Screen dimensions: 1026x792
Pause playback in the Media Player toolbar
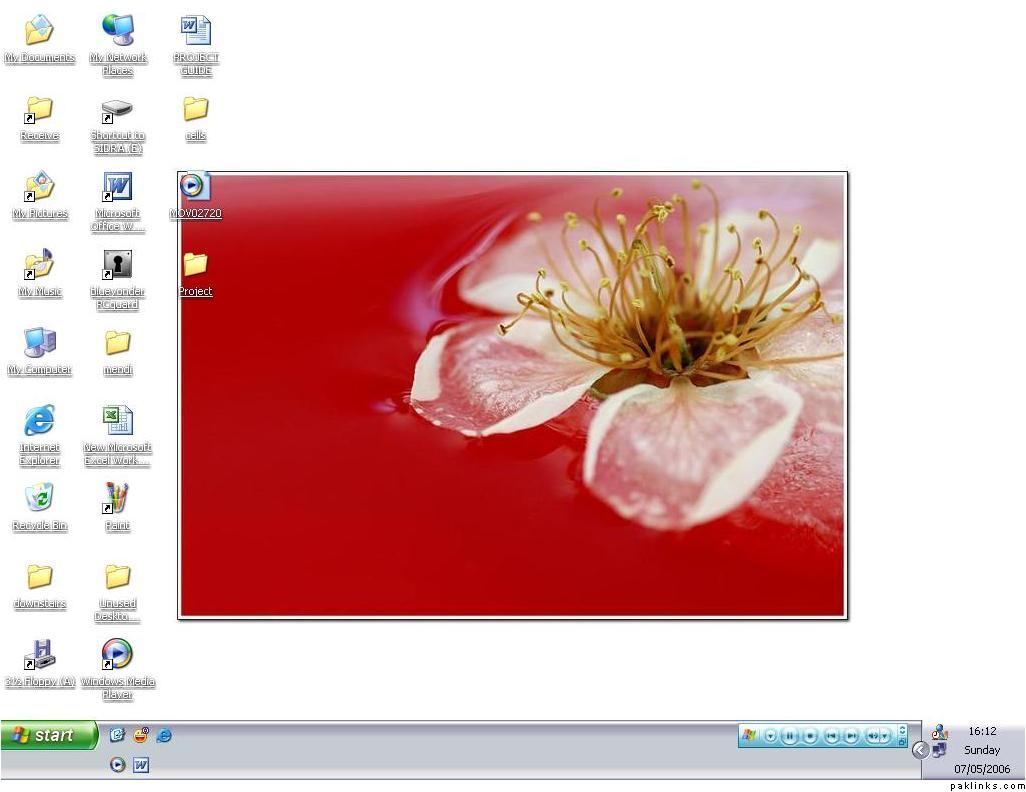[x=790, y=736]
